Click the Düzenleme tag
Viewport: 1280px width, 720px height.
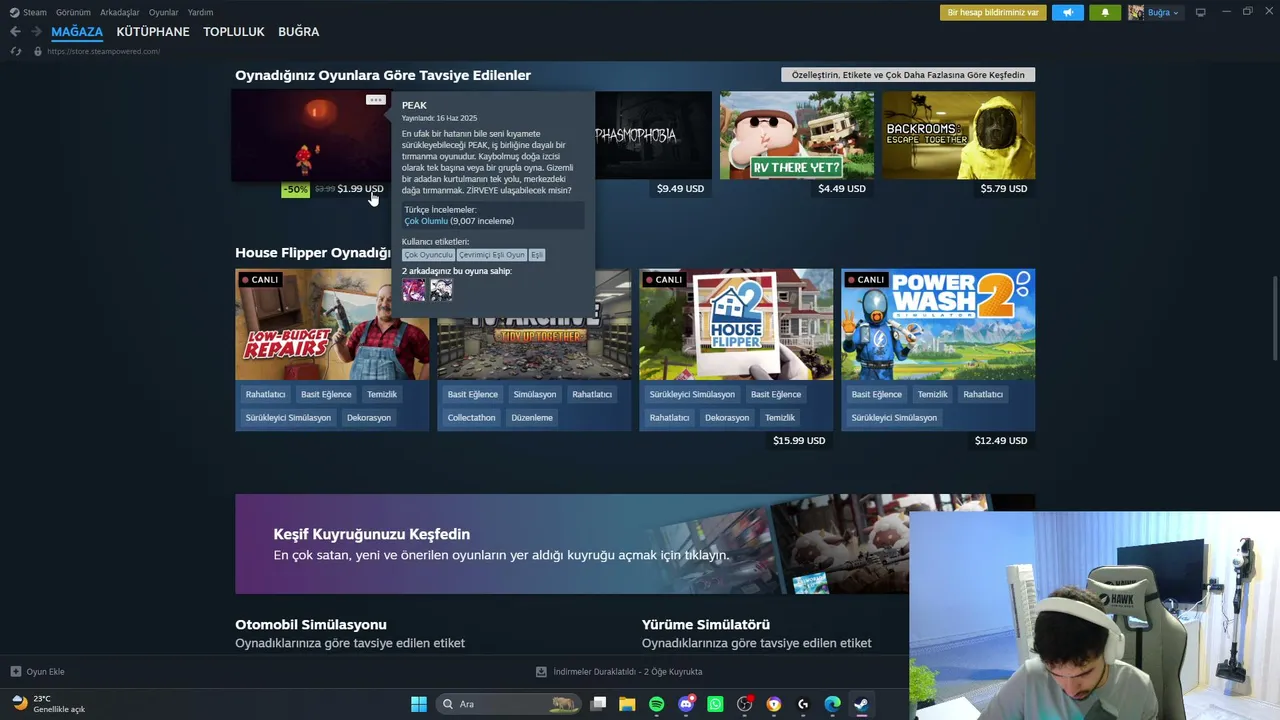pos(531,418)
